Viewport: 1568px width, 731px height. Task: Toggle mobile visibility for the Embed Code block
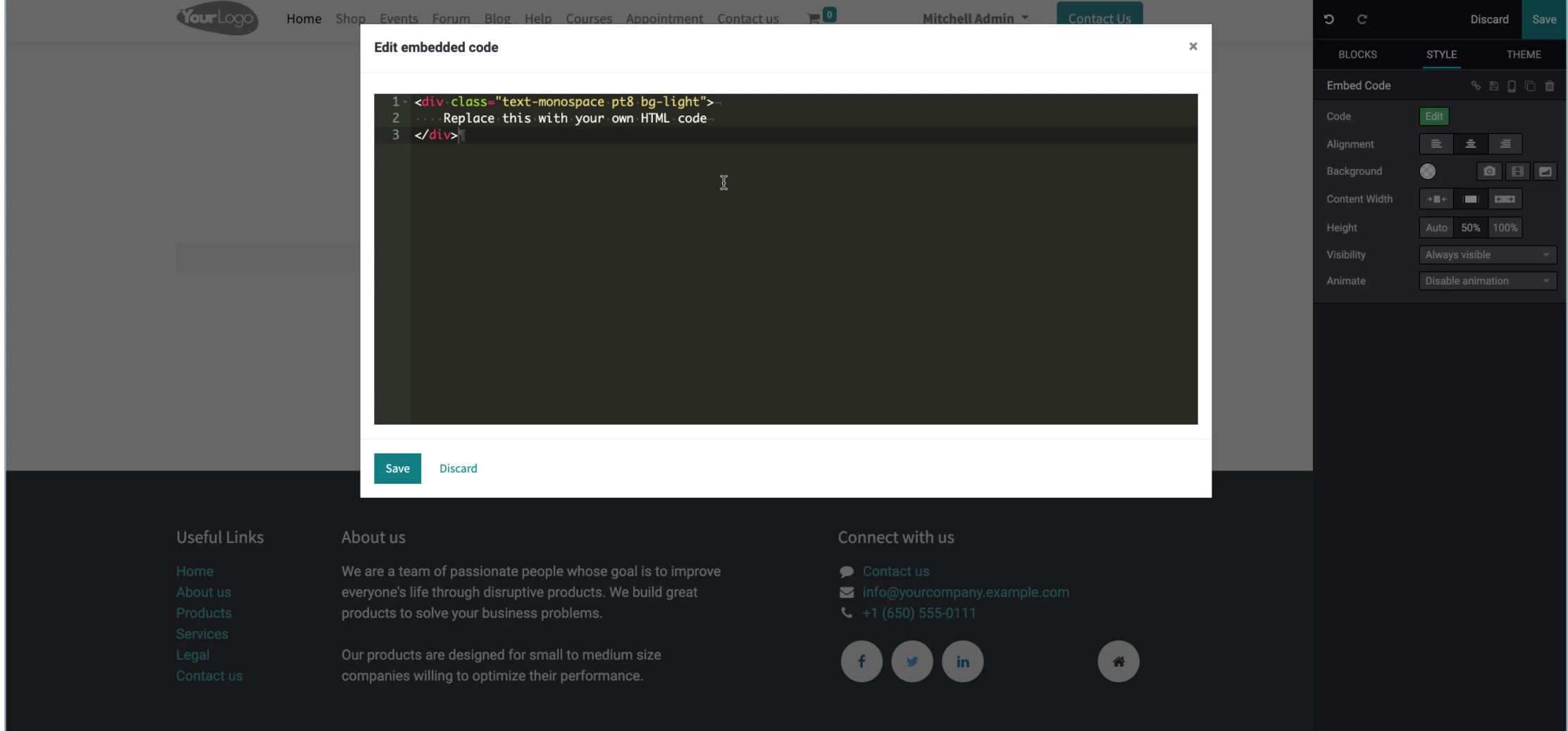pyautogui.click(x=1512, y=86)
